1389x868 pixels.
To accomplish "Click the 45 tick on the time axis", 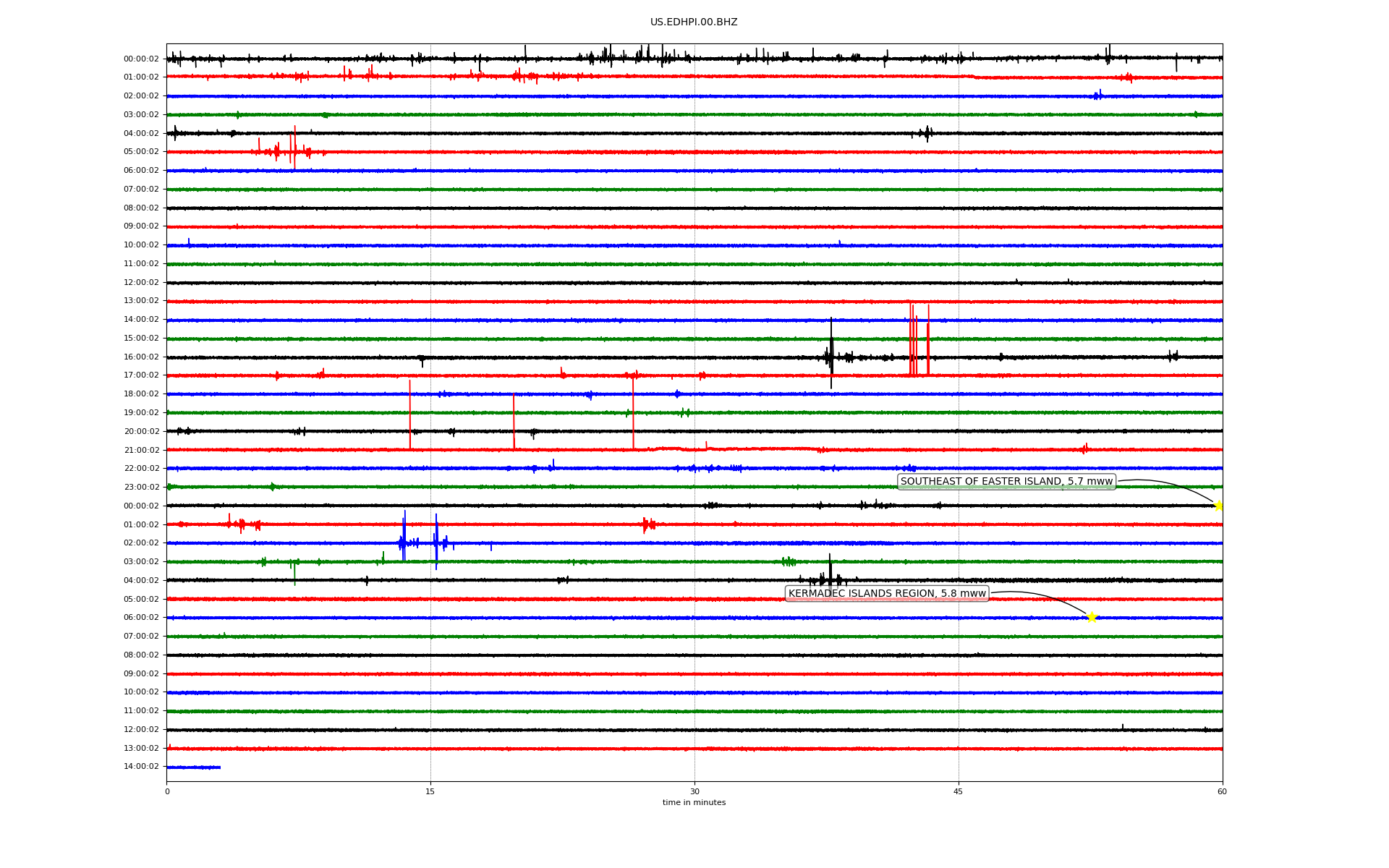I will (x=958, y=791).
